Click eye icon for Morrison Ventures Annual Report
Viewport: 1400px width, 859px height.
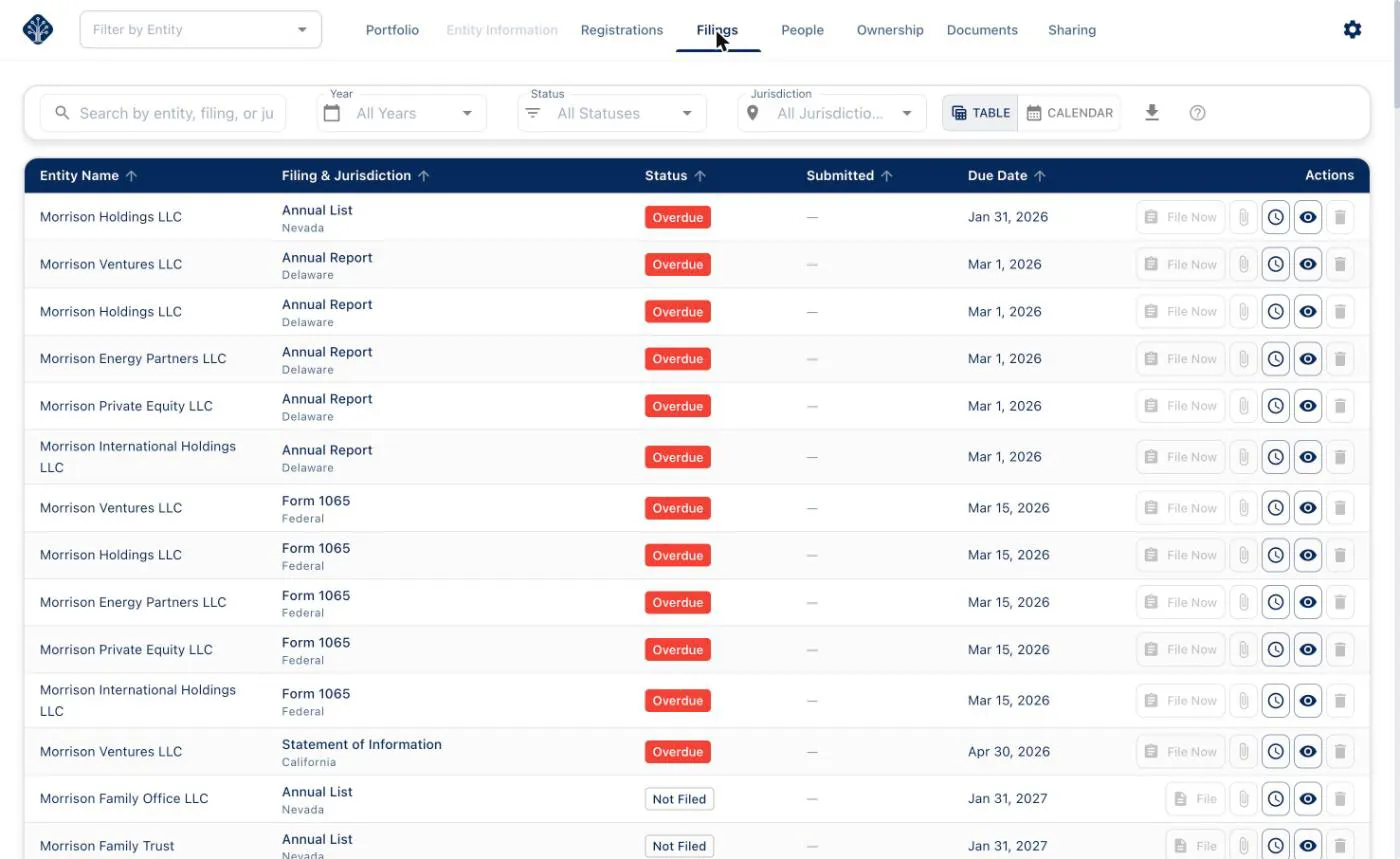[x=1308, y=265]
